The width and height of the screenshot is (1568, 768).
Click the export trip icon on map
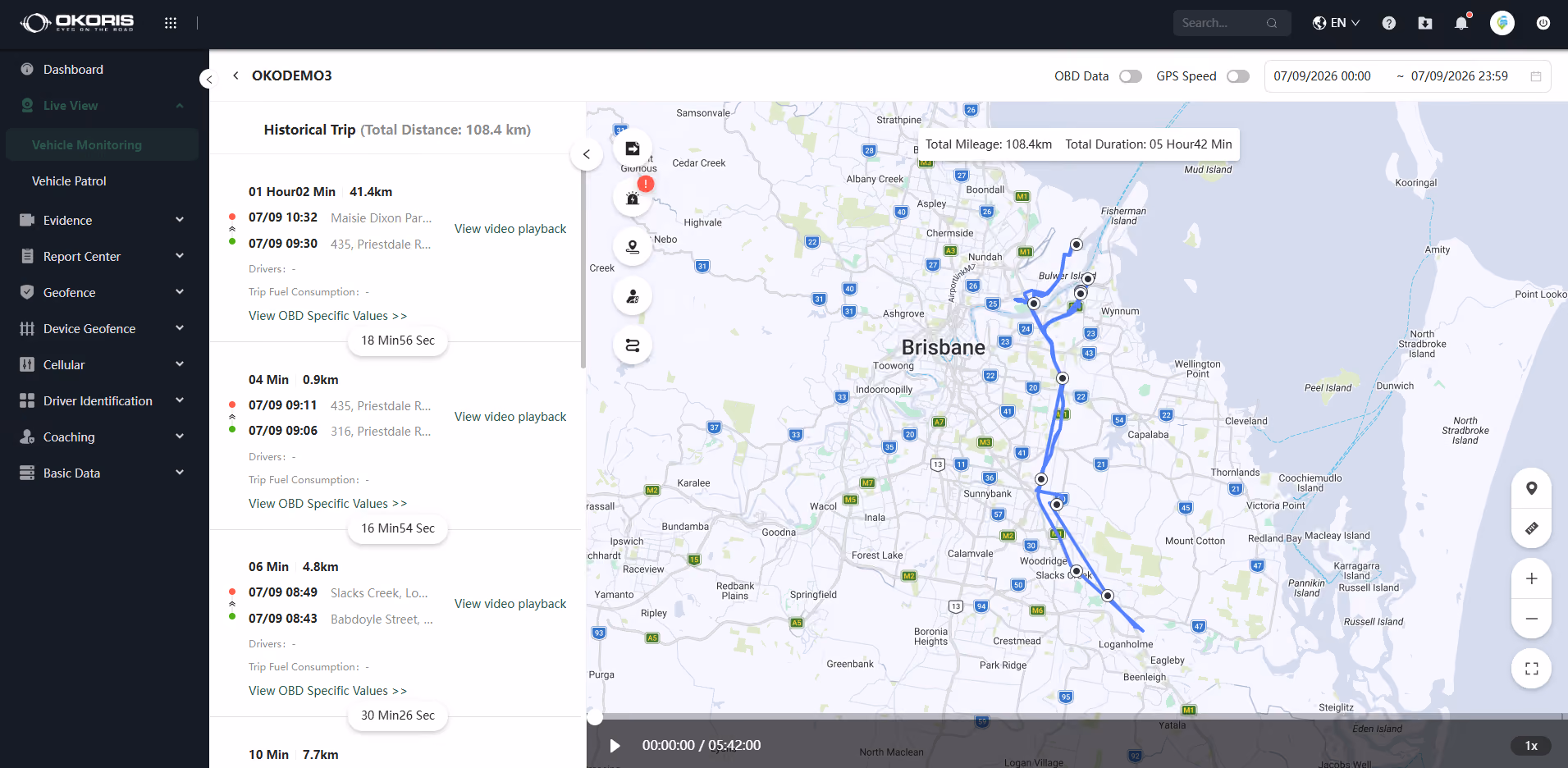click(633, 149)
